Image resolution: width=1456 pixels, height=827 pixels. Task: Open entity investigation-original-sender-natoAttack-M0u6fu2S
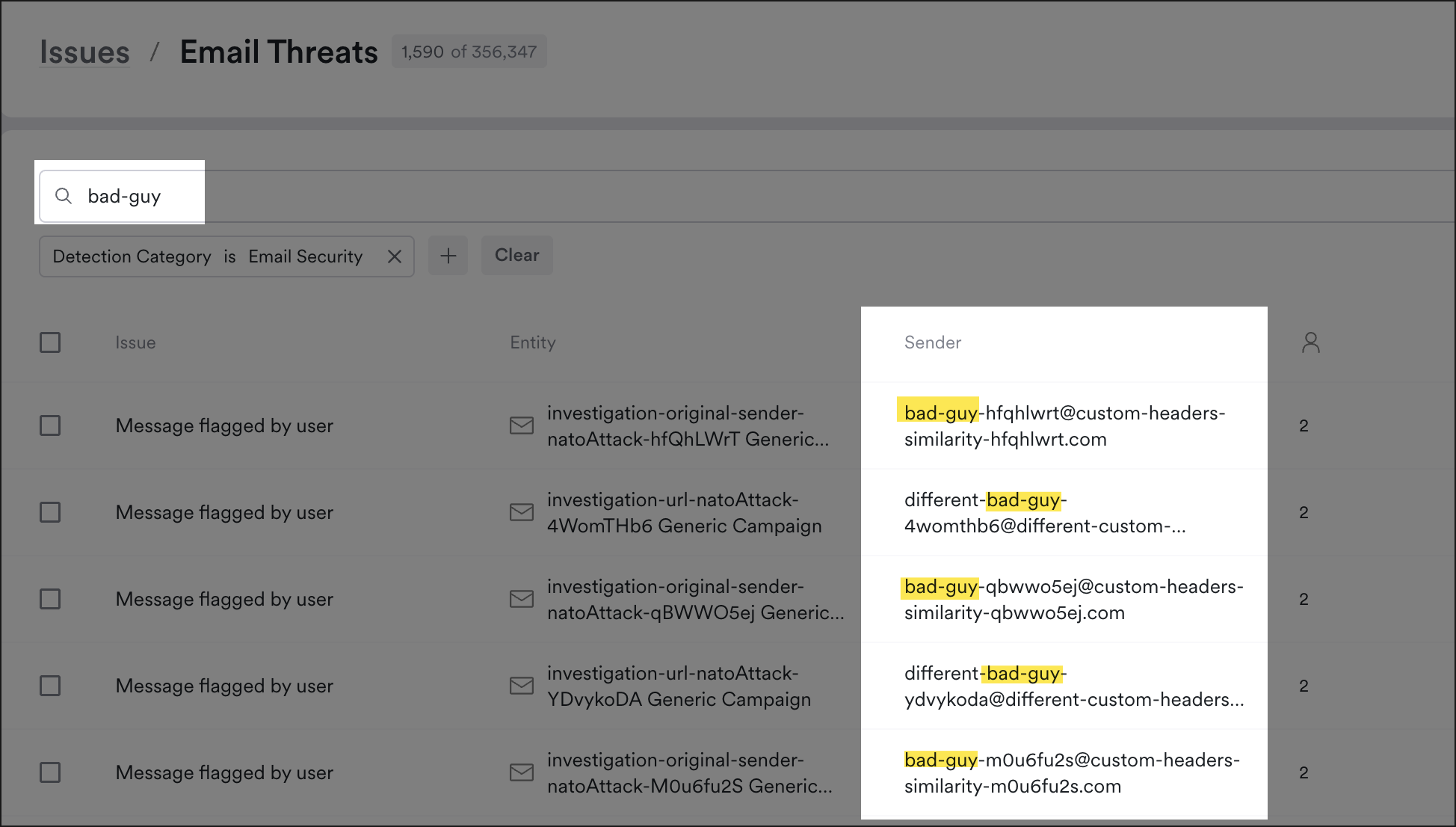pyautogui.click(x=690, y=773)
